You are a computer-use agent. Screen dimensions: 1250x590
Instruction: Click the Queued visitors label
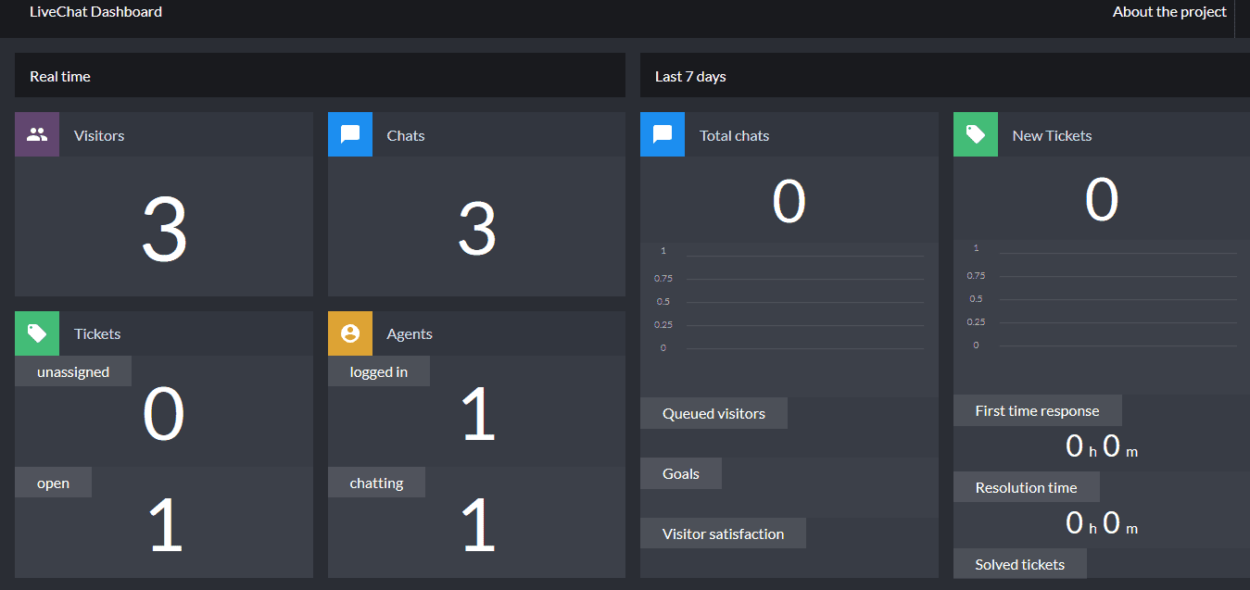pos(714,413)
